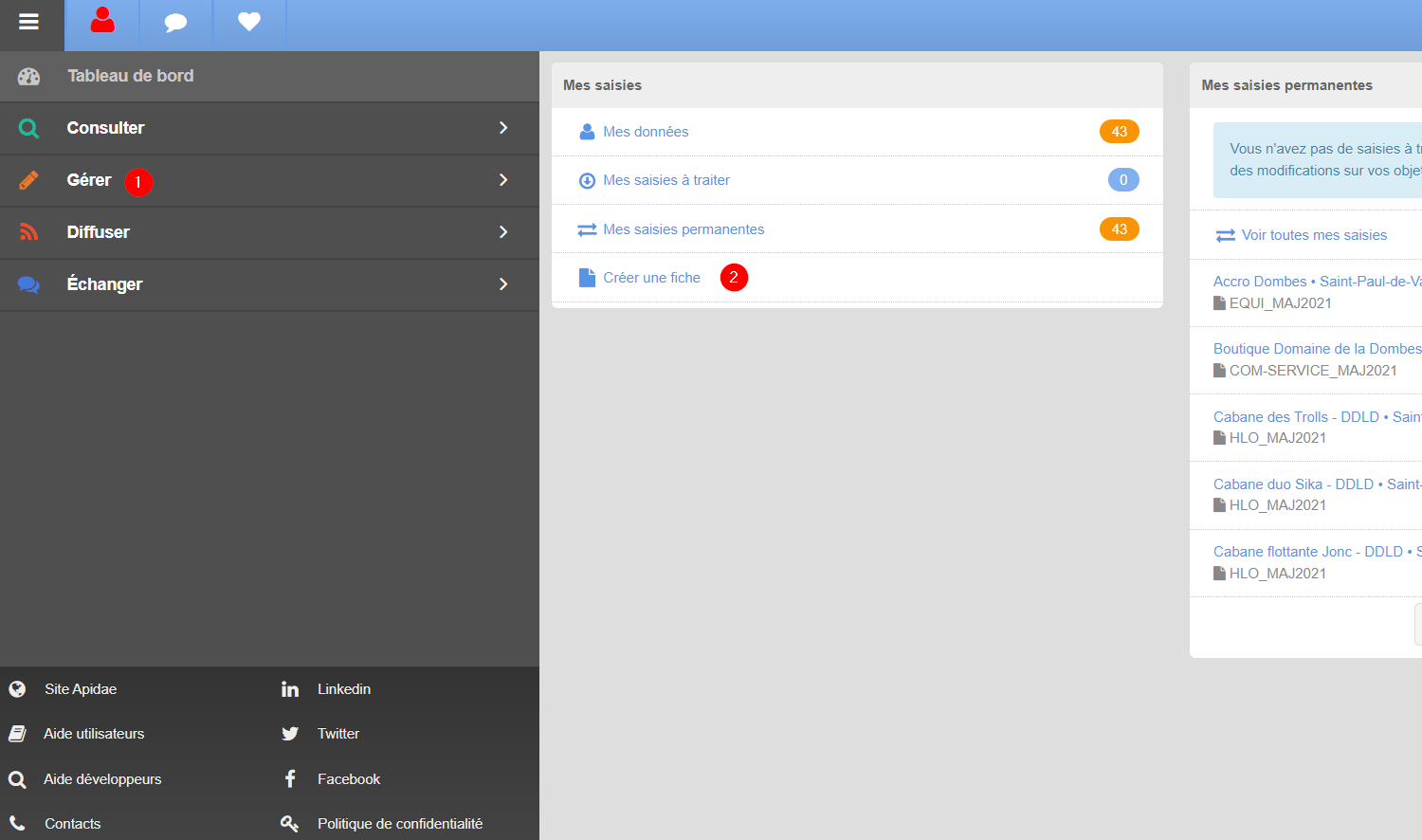
Task: Click the orange 43 badge on Mes données
Action: click(1120, 132)
